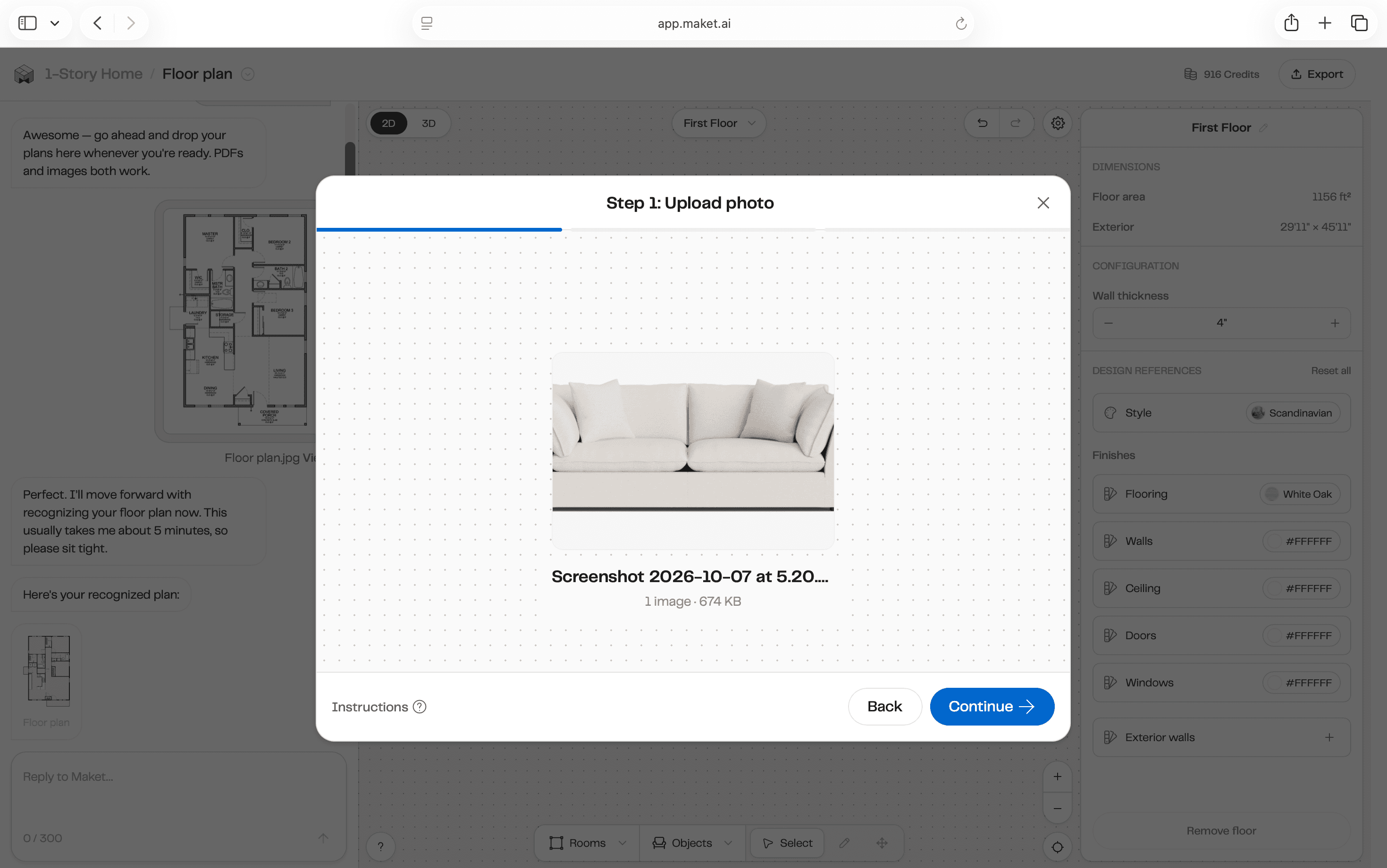
Task: Click the Continue button
Action: 992,706
